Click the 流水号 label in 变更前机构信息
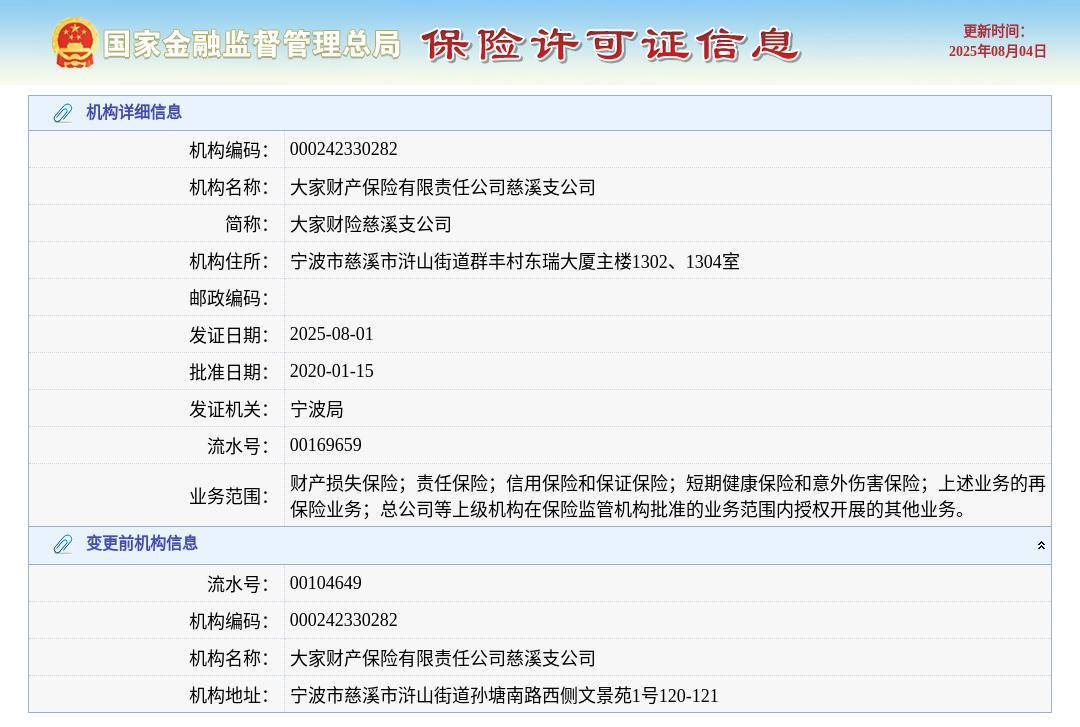 (238, 584)
